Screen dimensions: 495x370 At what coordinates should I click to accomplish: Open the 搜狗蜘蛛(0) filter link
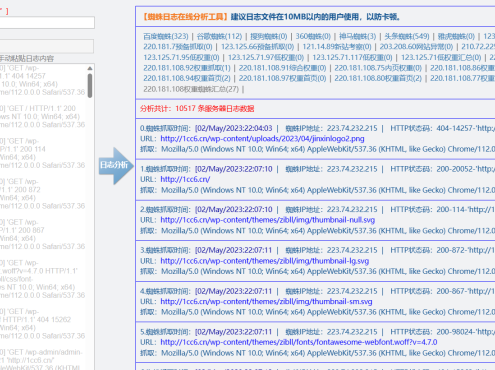point(269,36)
